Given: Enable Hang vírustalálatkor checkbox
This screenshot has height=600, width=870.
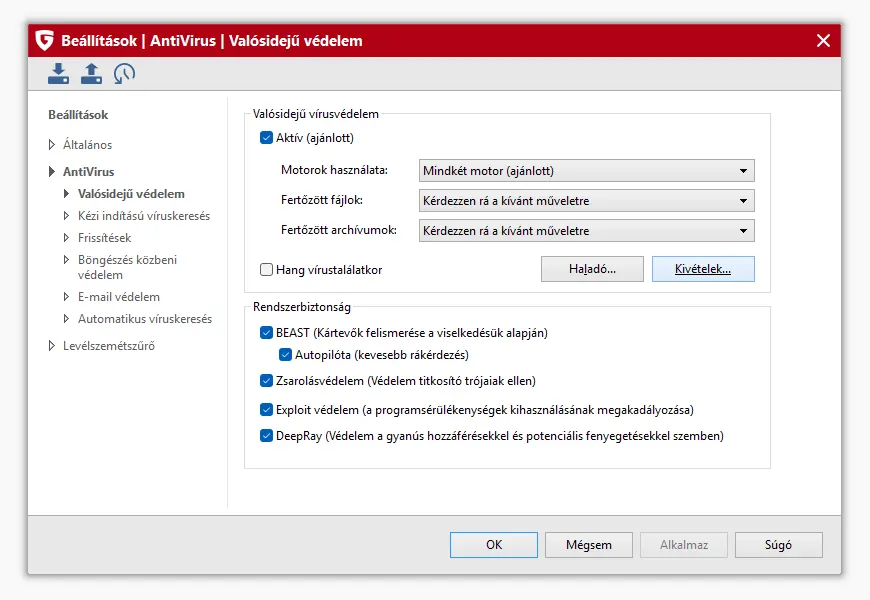Looking at the screenshot, I should point(266,269).
